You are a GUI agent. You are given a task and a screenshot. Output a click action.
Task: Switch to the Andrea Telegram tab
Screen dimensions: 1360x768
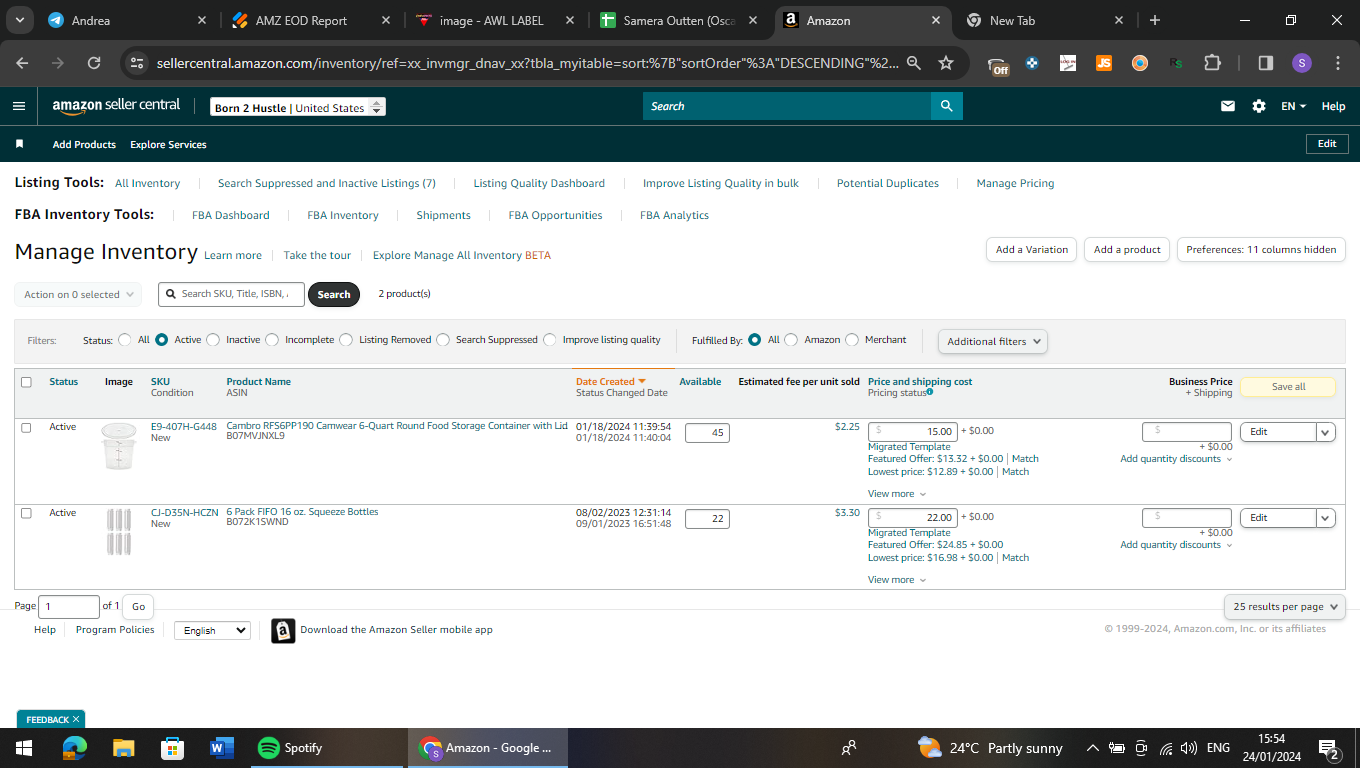(128, 20)
